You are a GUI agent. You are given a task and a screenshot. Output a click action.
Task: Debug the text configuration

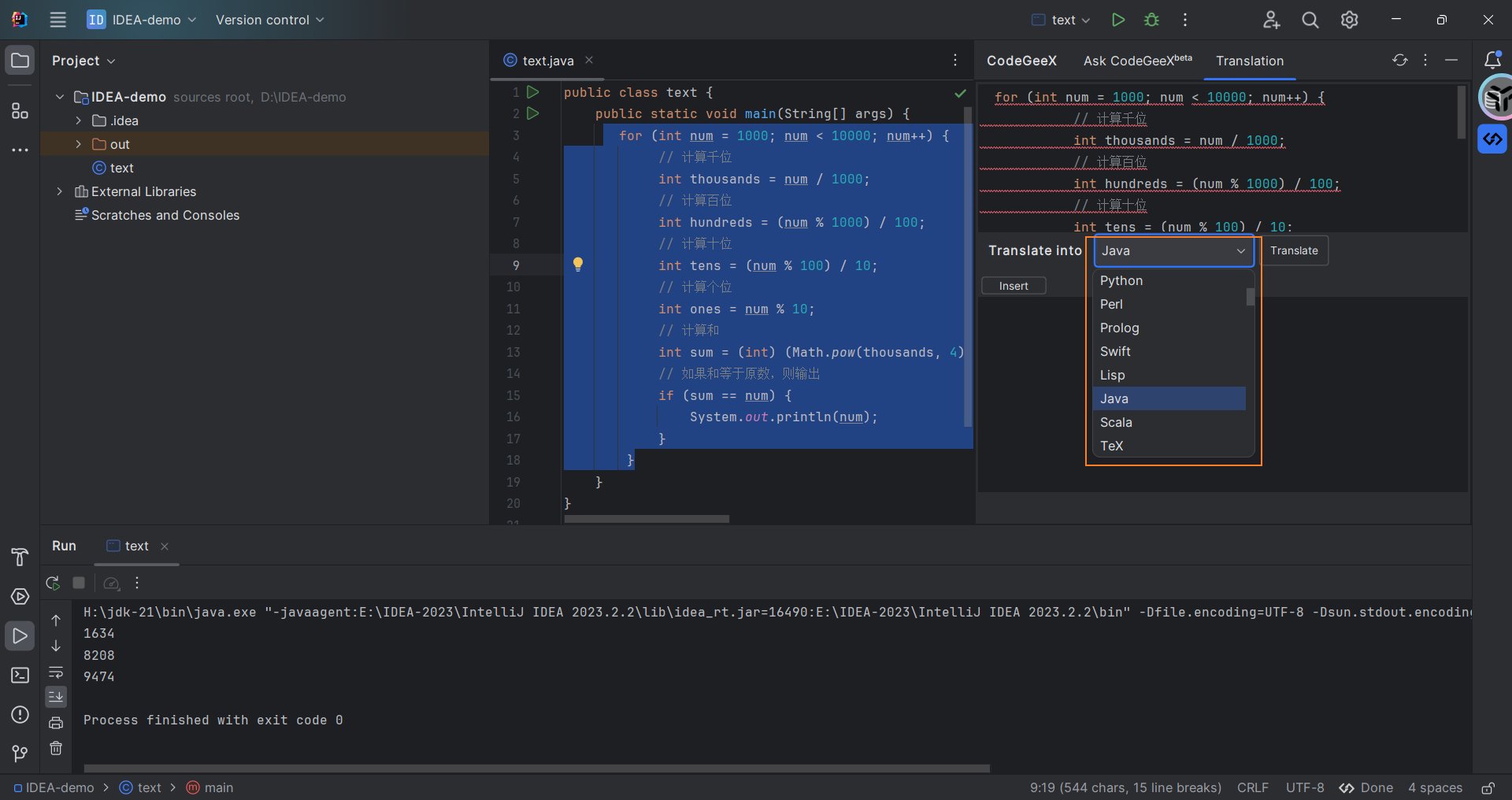(x=1151, y=20)
